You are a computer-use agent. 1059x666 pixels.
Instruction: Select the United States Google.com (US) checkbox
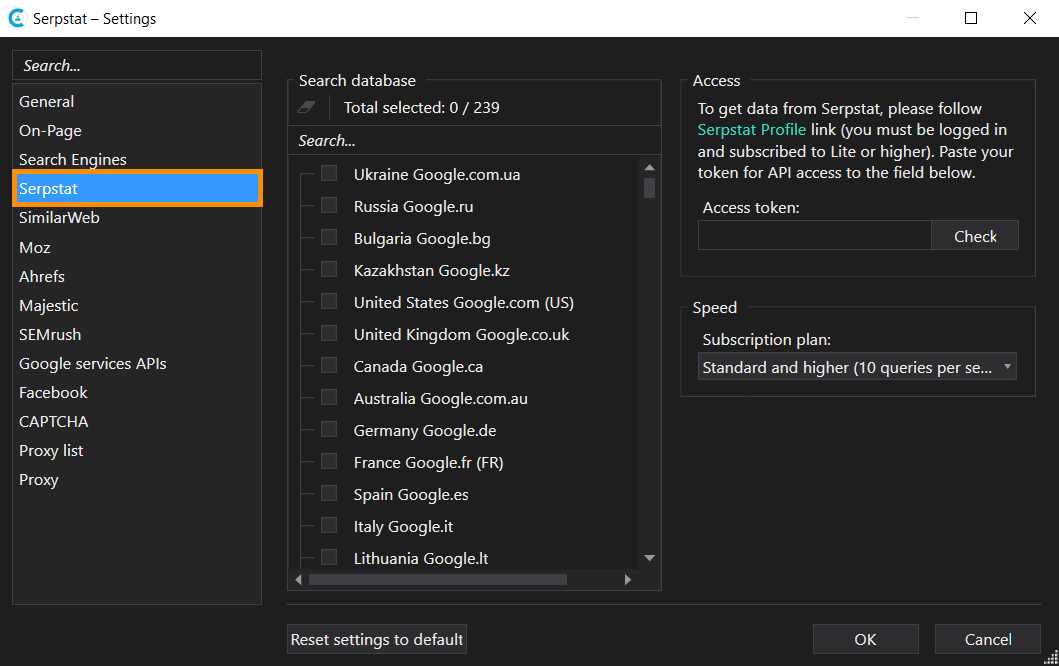(329, 301)
